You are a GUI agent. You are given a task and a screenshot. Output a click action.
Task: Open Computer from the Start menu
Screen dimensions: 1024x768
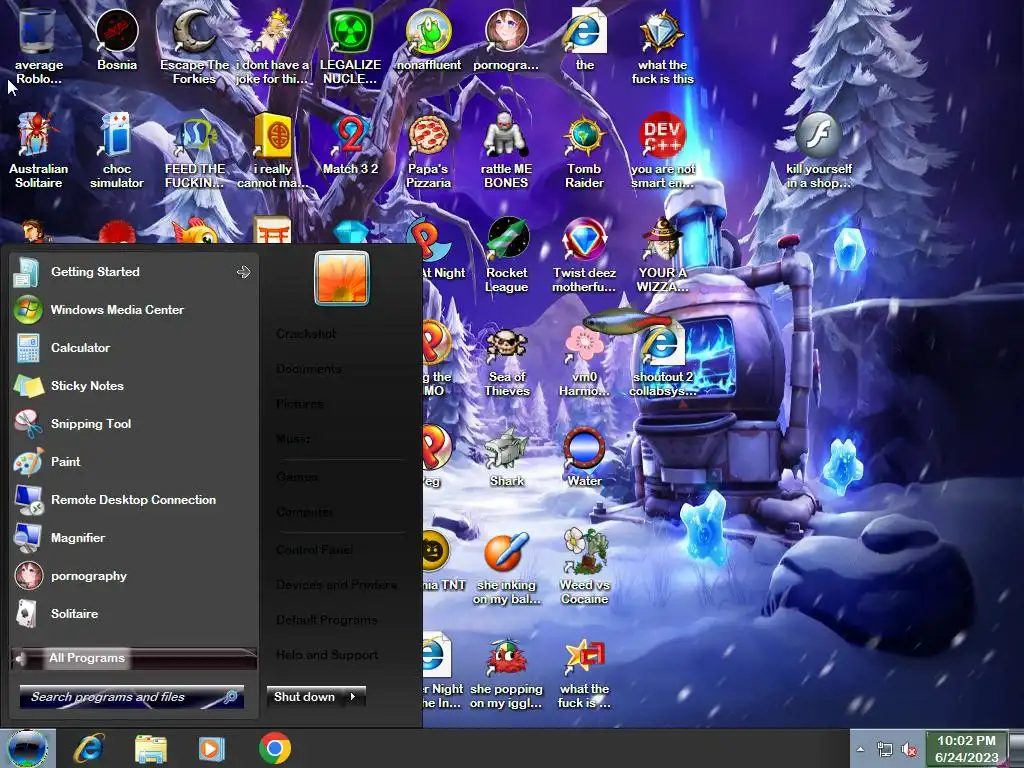(304, 511)
